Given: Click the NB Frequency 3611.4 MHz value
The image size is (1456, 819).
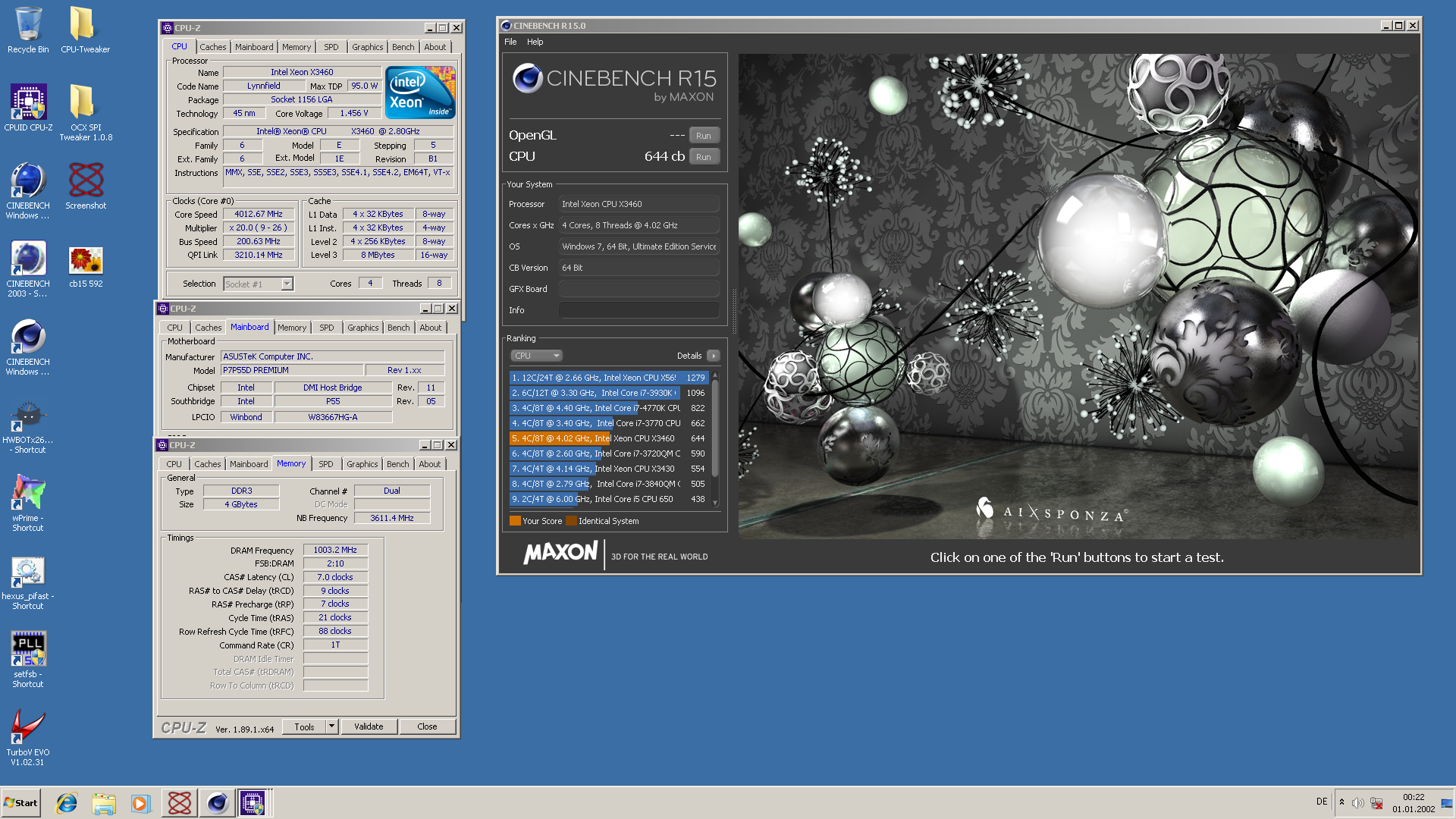Looking at the screenshot, I should [x=391, y=518].
